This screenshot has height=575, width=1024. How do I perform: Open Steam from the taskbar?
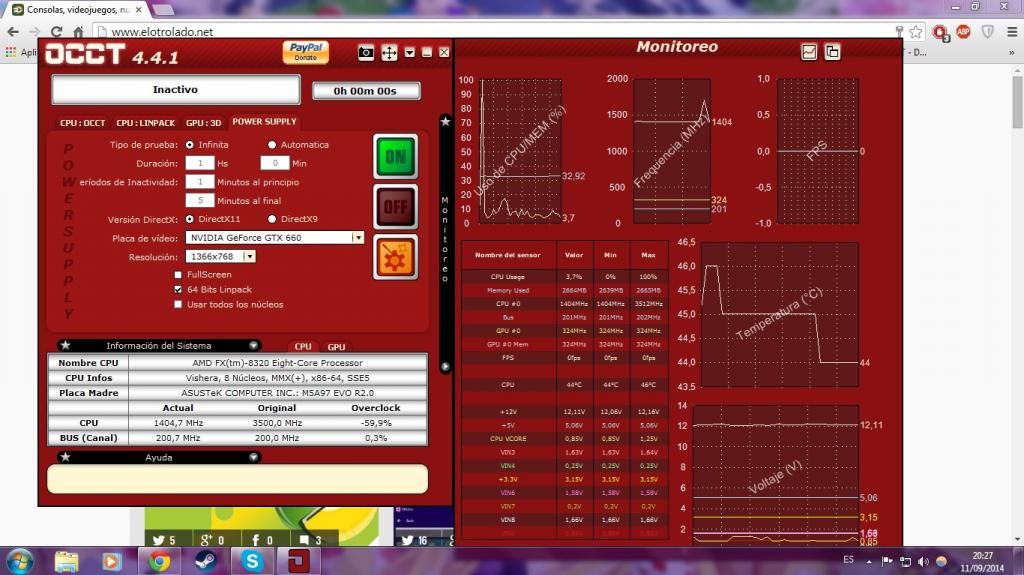point(206,561)
